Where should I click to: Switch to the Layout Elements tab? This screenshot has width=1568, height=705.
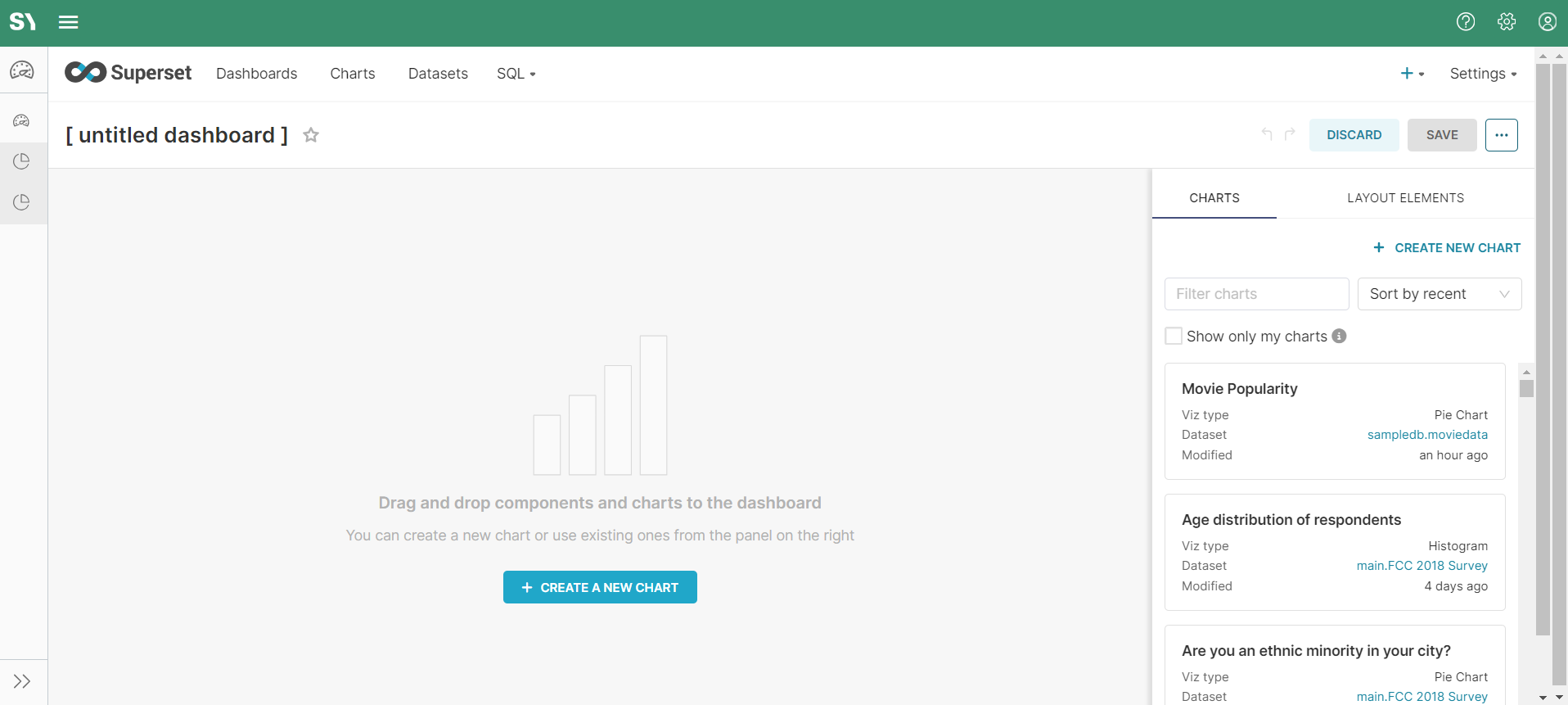point(1405,198)
